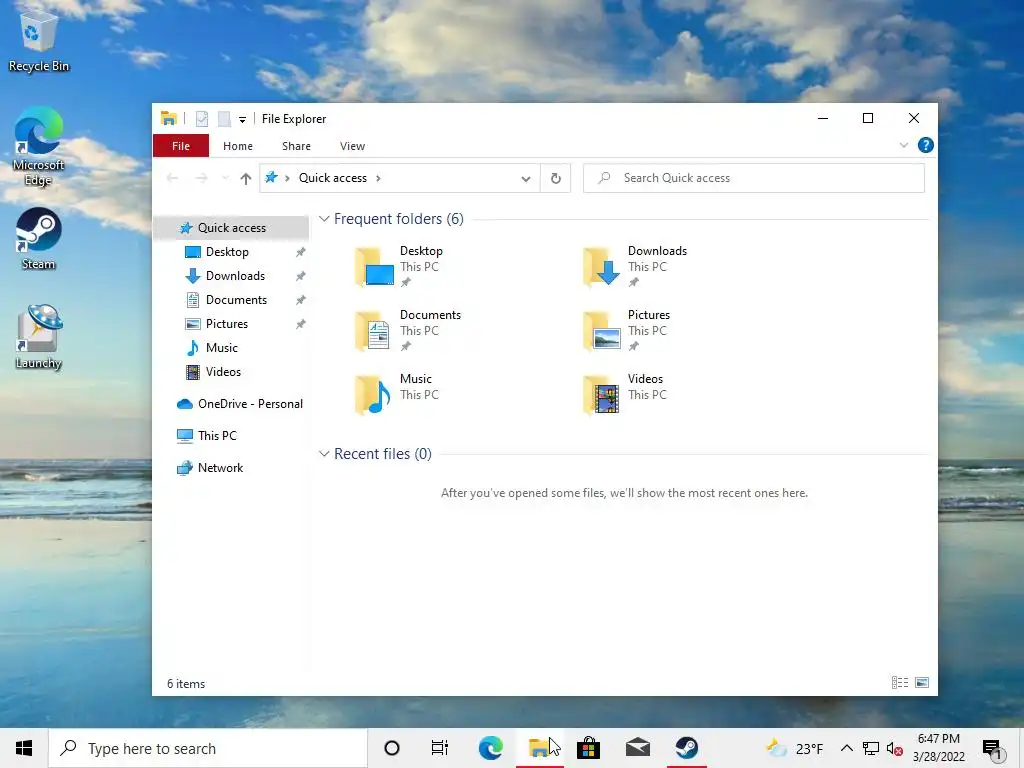Select the Desktop folder in Frequent folders
Viewport: 1024px width, 768px height.
(x=400, y=266)
